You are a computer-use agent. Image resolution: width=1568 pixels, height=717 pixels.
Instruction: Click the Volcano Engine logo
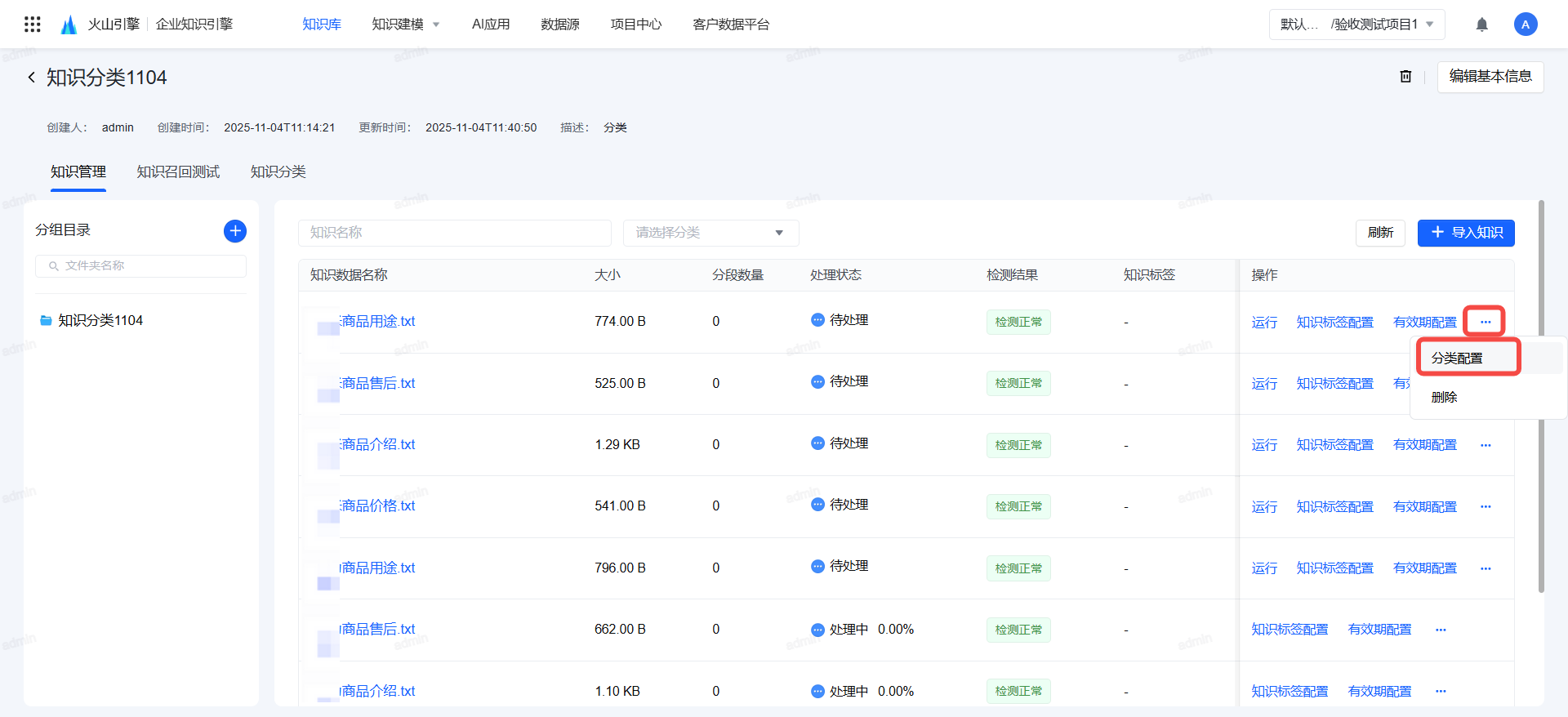69,24
